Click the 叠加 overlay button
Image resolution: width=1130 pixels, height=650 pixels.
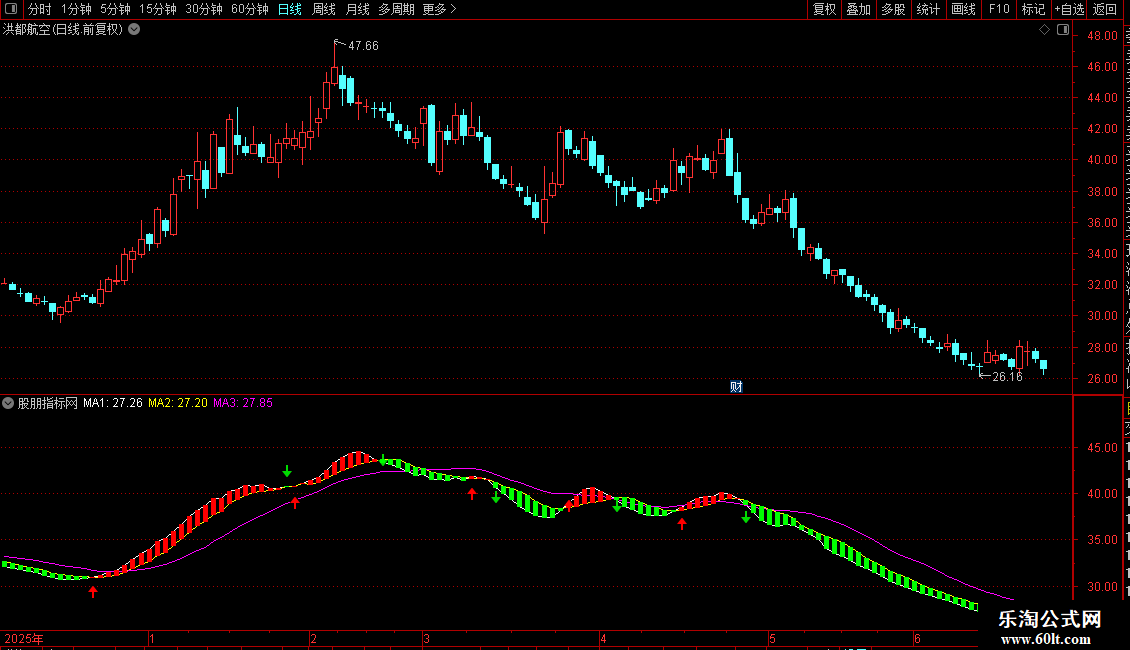(x=858, y=9)
